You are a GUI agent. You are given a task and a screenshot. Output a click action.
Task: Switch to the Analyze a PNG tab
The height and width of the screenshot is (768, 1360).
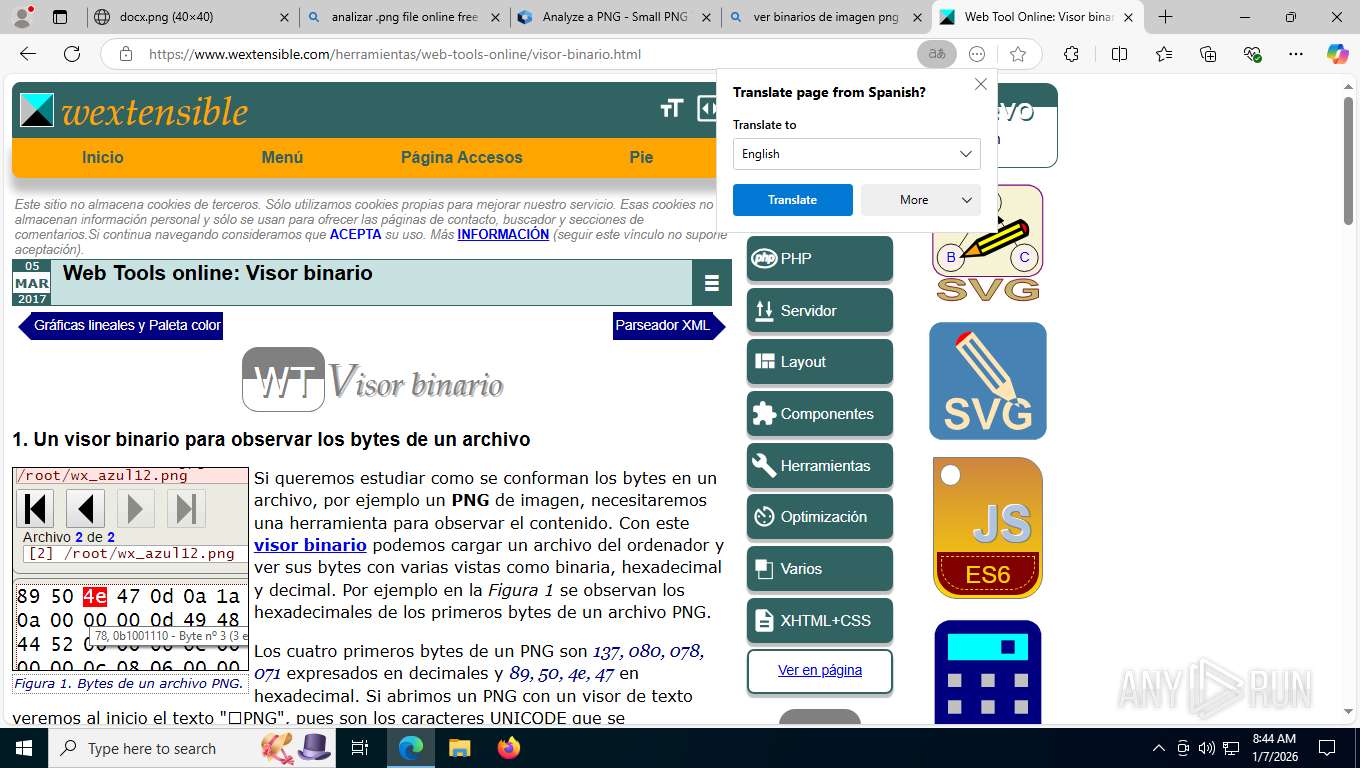615,17
